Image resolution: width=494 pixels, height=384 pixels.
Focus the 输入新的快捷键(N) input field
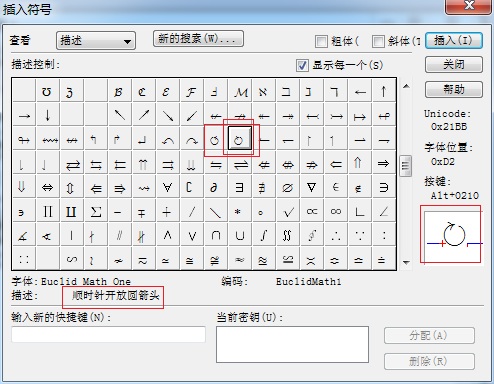[108, 334]
